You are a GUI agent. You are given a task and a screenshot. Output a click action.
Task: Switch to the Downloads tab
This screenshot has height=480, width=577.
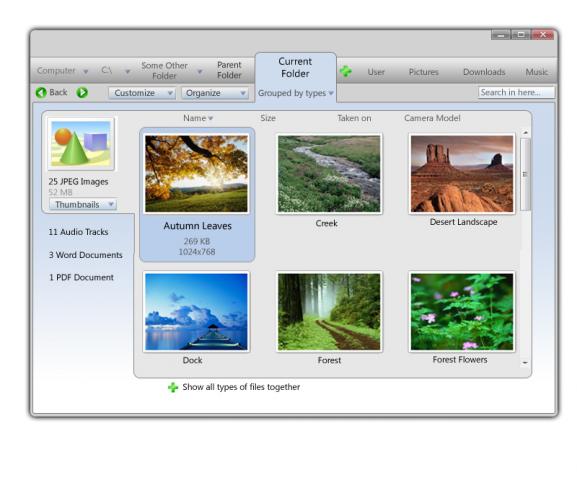point(484,72)
